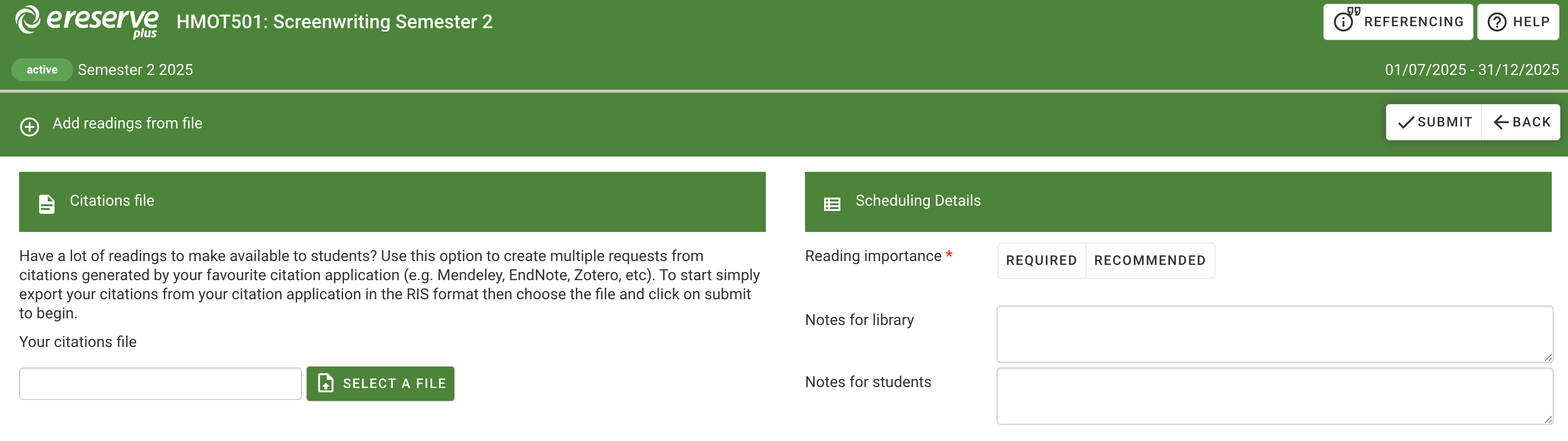1568x441 pixels.
Task: Click the Submit checkmark icon
Action: (1406, 123)
